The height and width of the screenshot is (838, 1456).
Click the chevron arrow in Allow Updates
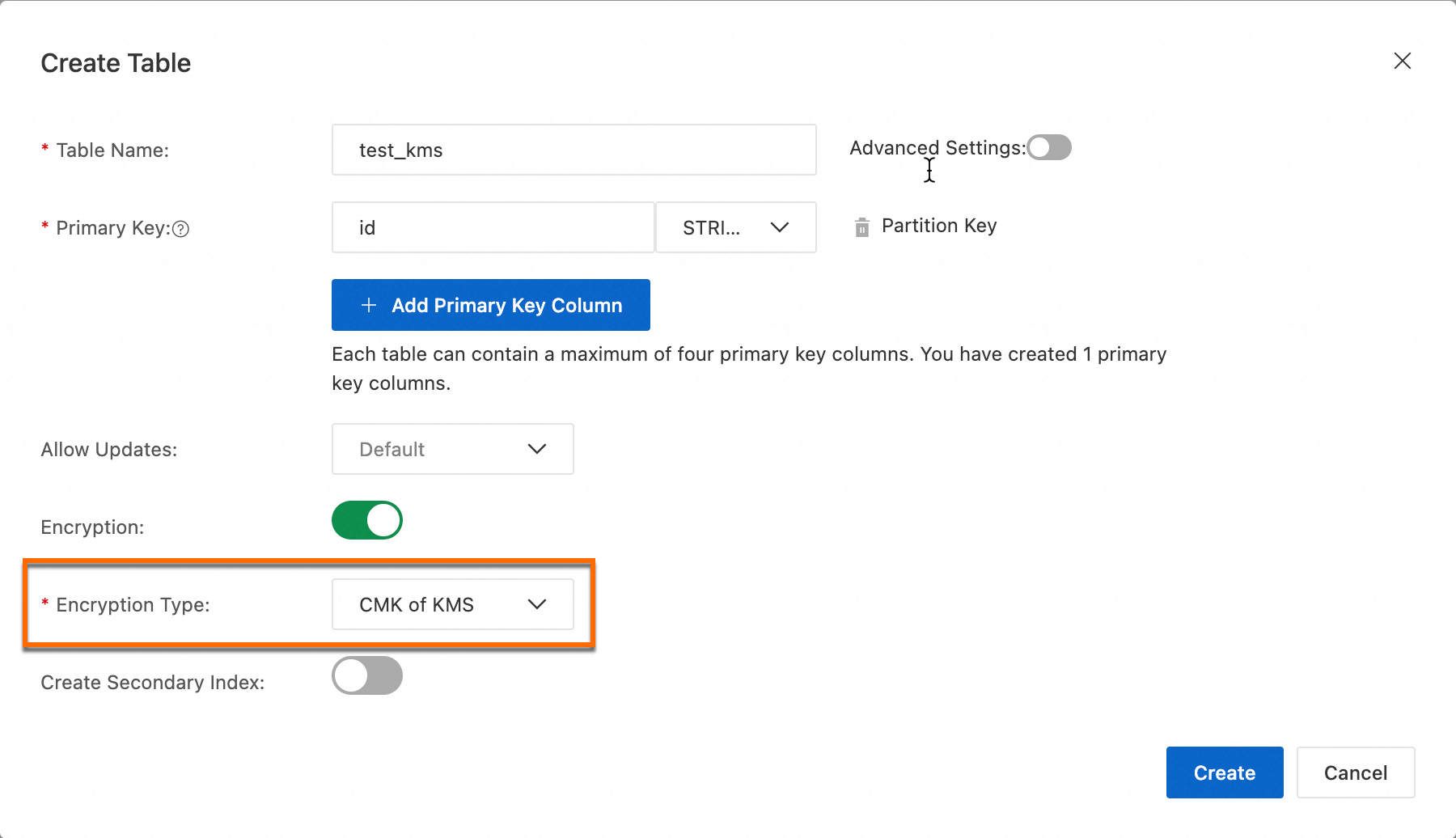point(537,449)
